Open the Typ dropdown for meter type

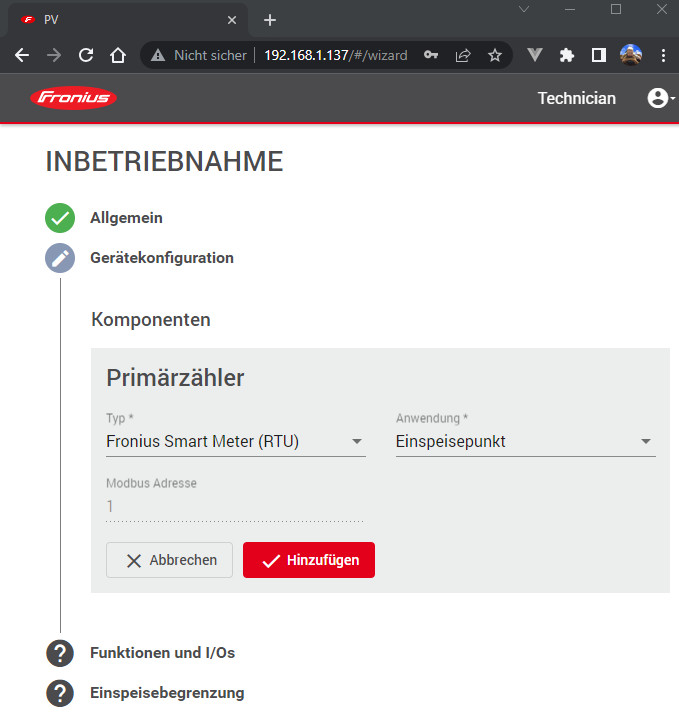click(x=236, y=442)
